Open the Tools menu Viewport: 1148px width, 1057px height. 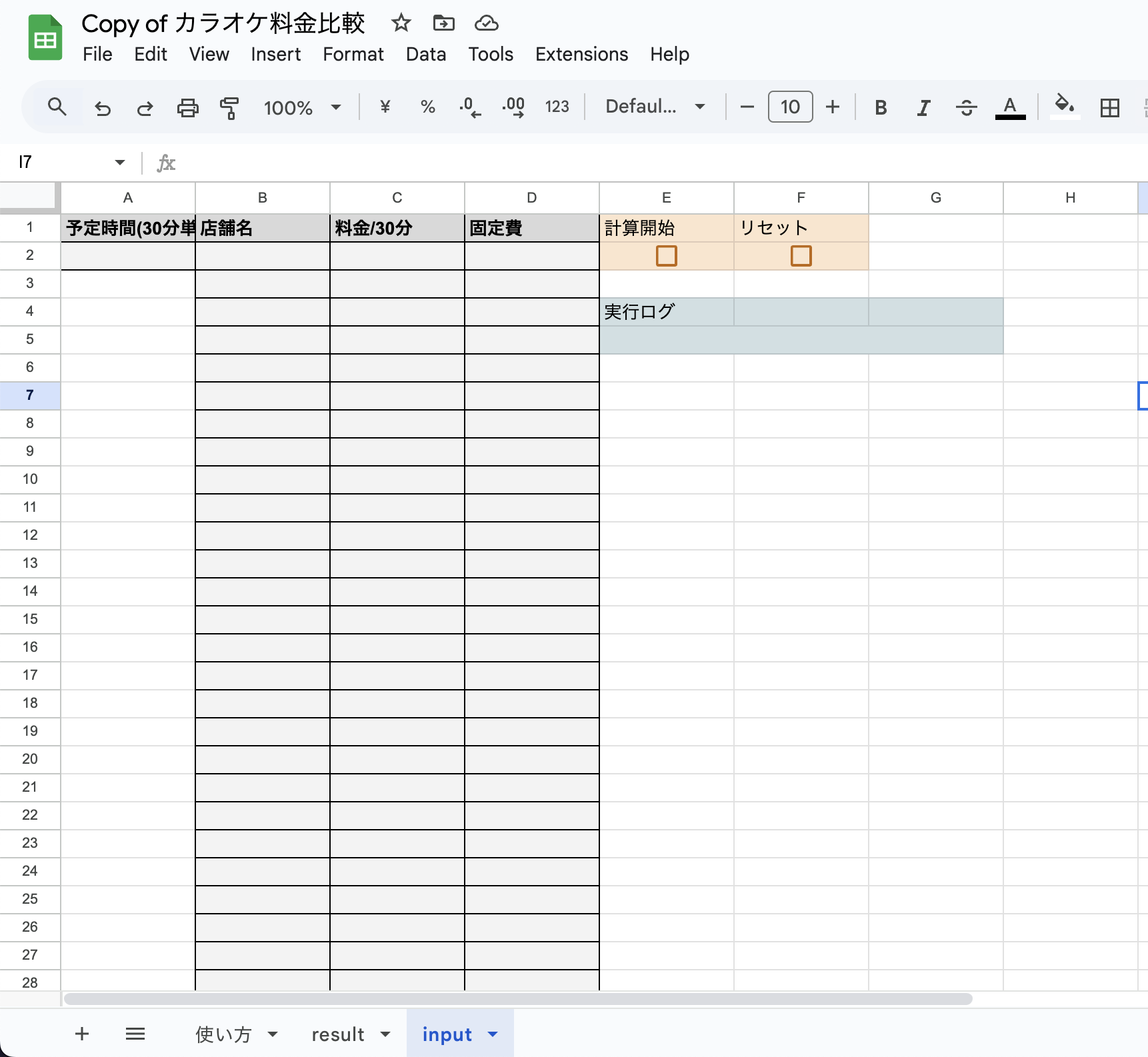tap(491, 54)
